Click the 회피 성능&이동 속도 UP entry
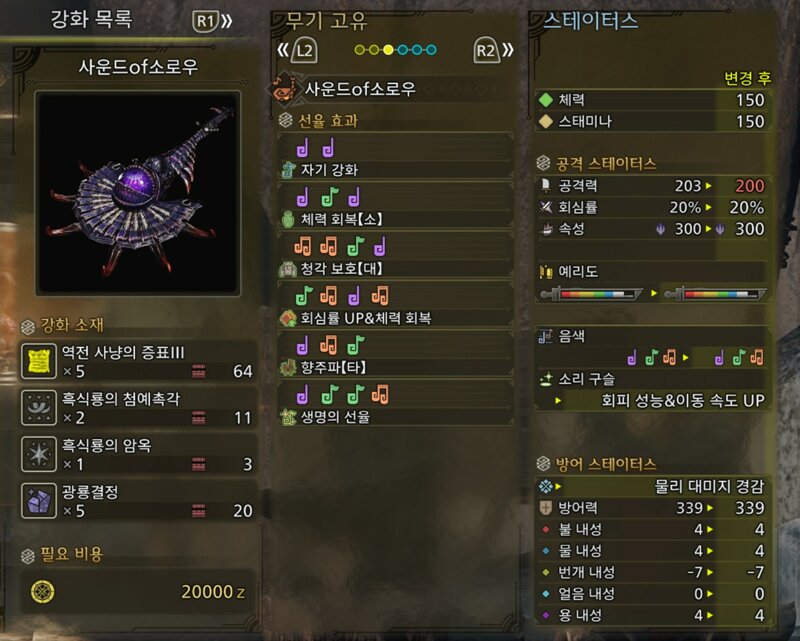Screen dimensions: 800x641 coord(683,400)
